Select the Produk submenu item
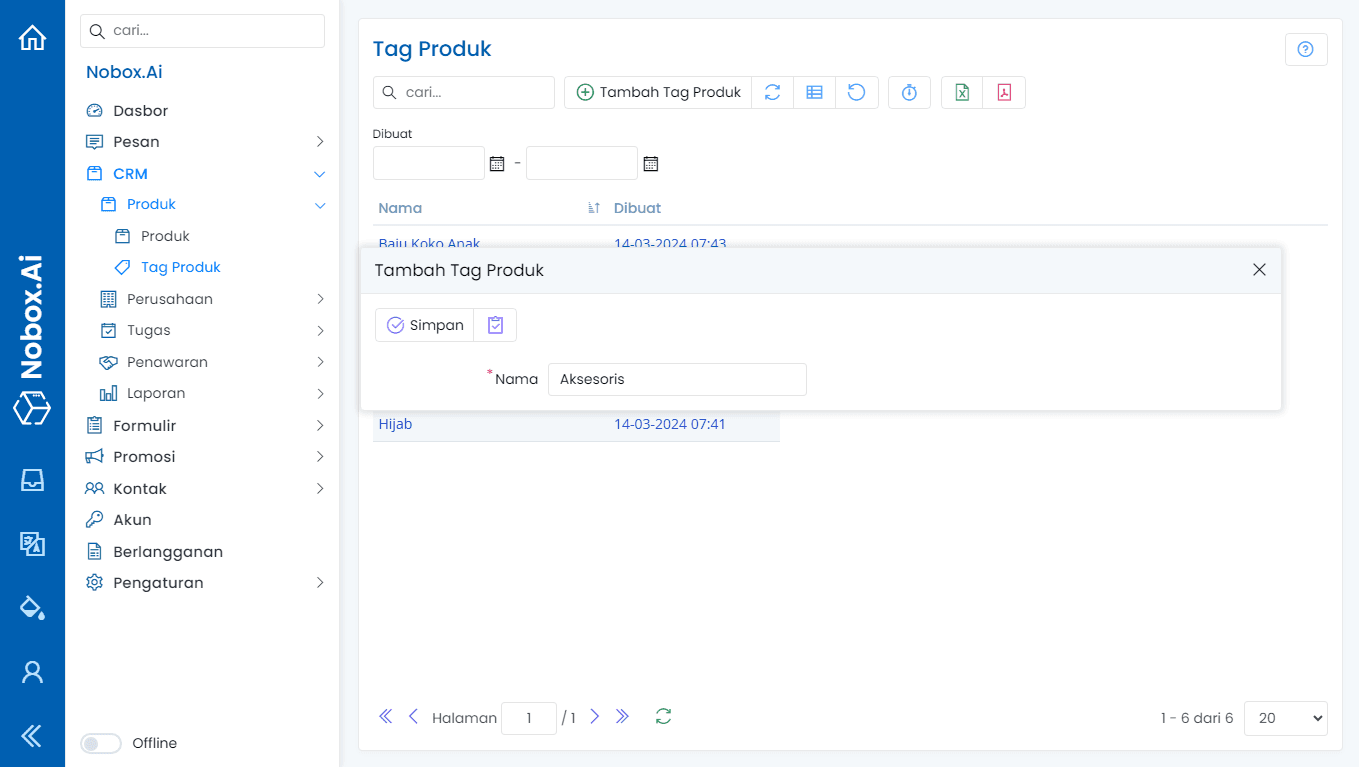The height and width of the screenshot is (767, 1359). click(165, 237)
